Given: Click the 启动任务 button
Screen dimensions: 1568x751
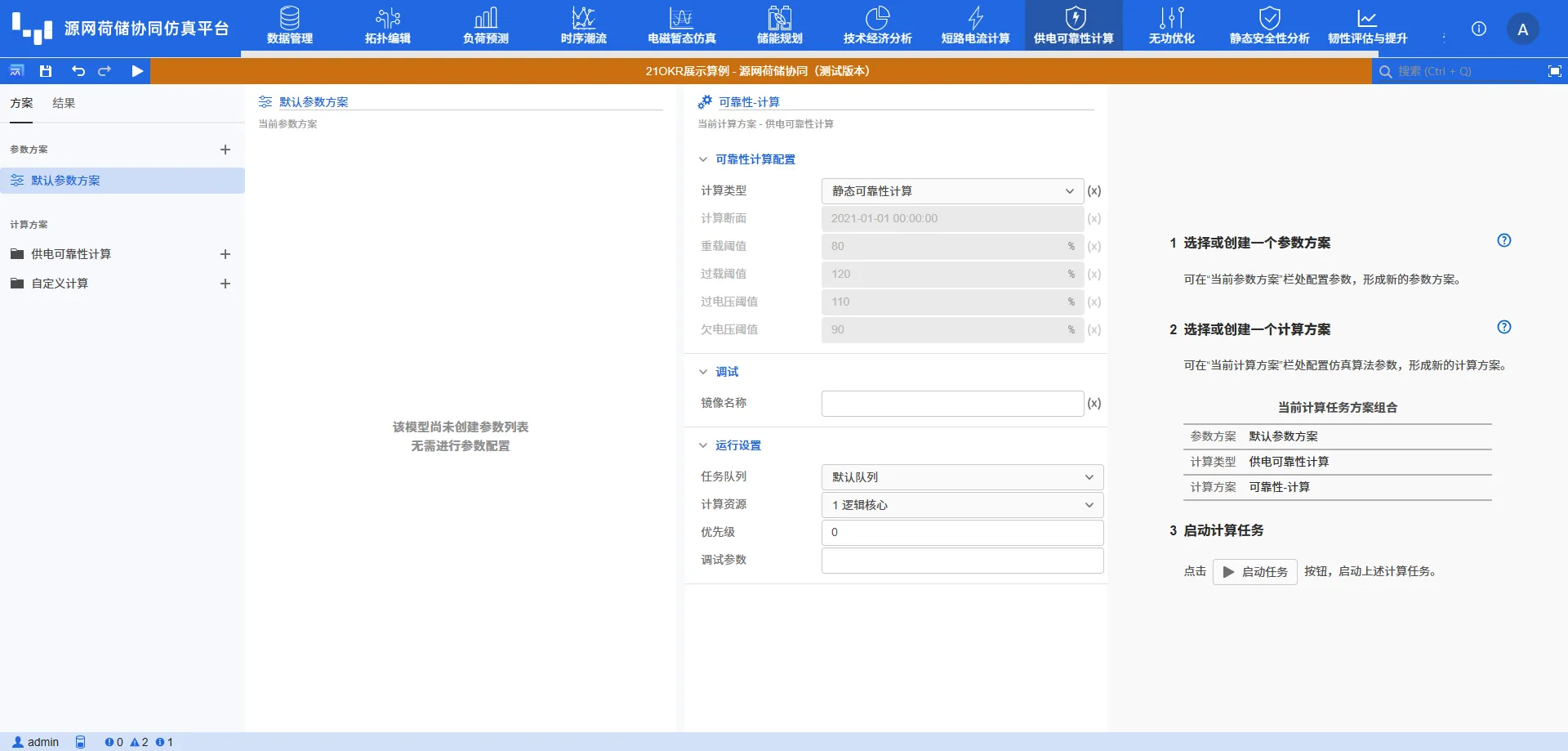Looking at the screenshot, I should (1254, 572).
